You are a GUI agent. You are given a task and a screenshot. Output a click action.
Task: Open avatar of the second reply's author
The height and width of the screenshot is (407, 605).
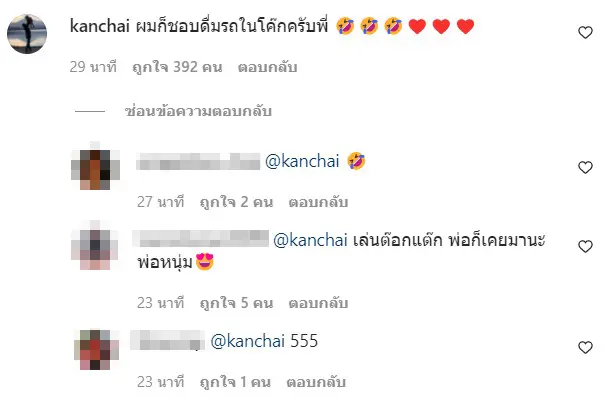tap(95, 245)
